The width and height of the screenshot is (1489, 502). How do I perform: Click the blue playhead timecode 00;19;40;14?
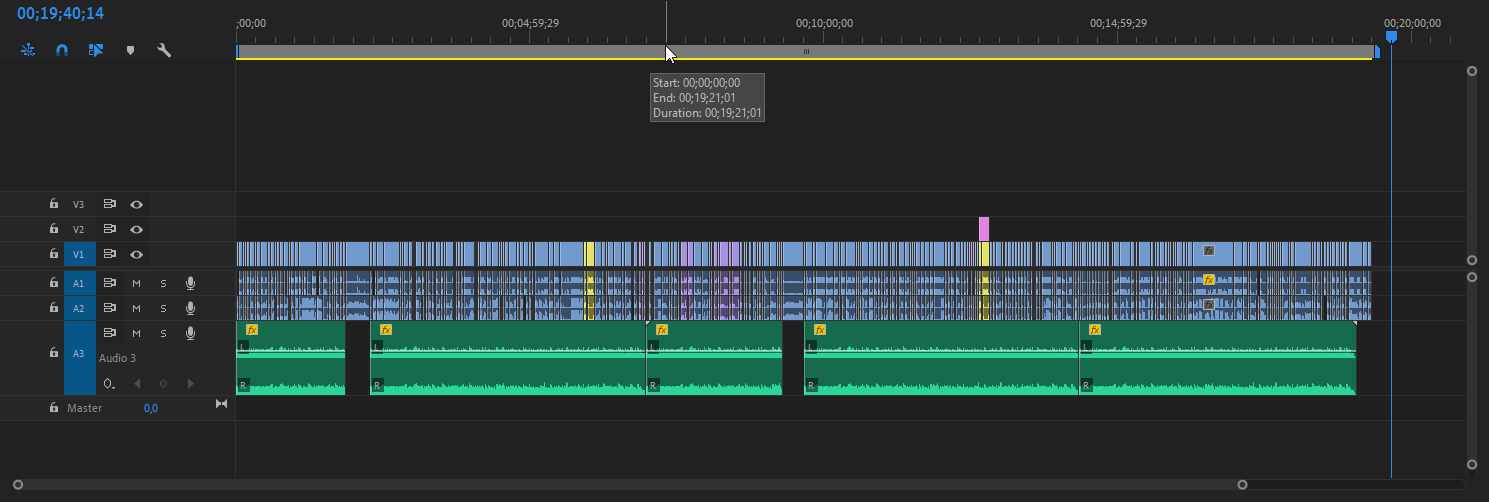(60, 14)
